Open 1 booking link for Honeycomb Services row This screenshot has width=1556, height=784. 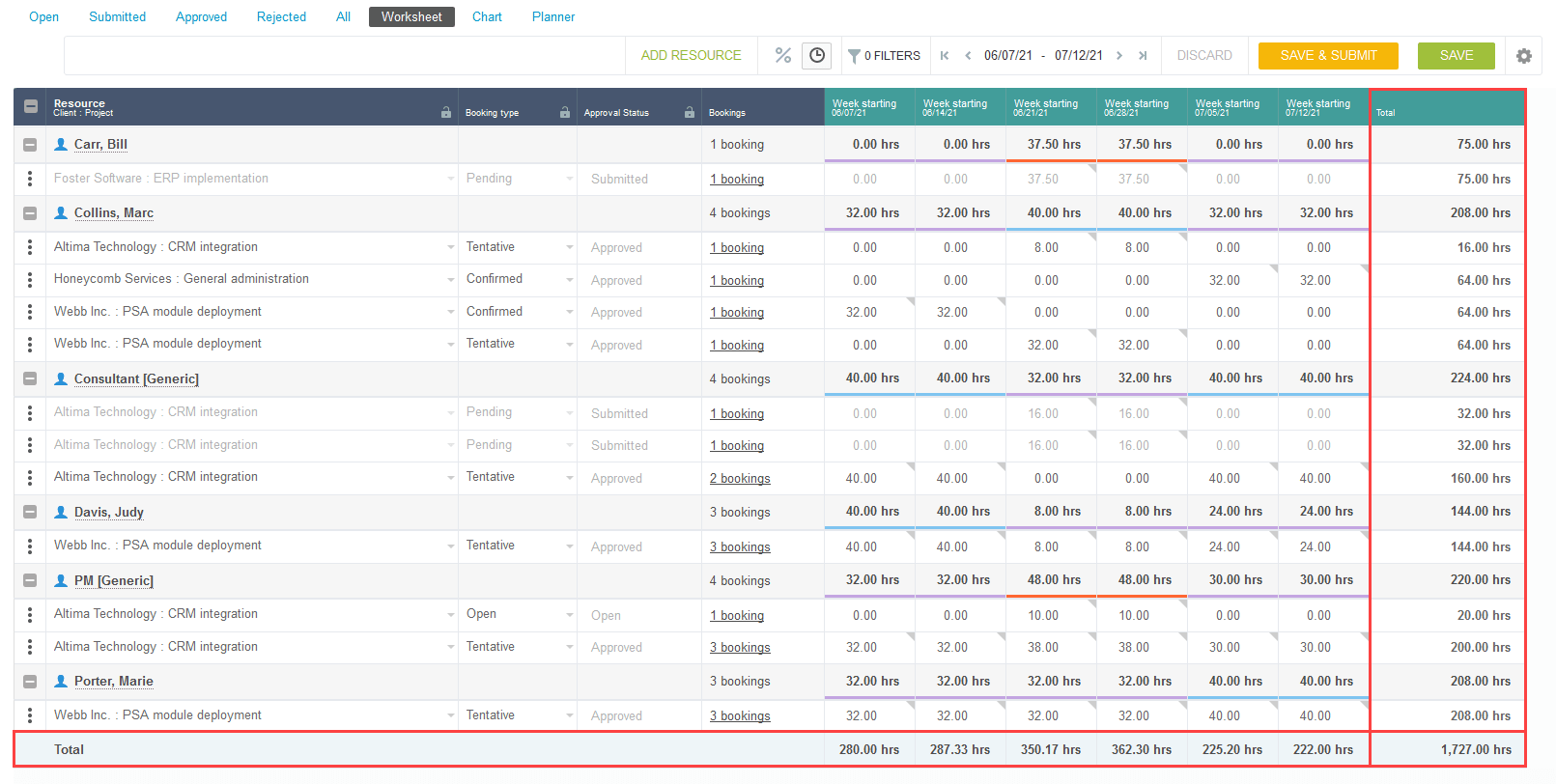click(x=737, y=280)
